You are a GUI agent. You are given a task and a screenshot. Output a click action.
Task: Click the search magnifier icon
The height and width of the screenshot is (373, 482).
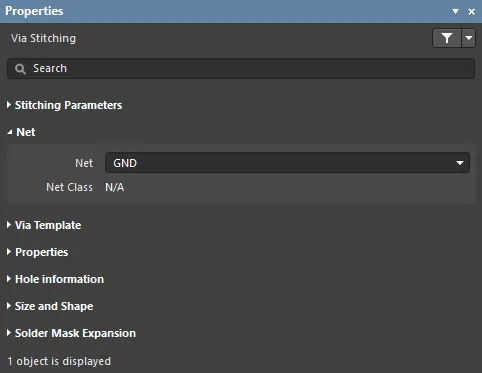(20, 69)
